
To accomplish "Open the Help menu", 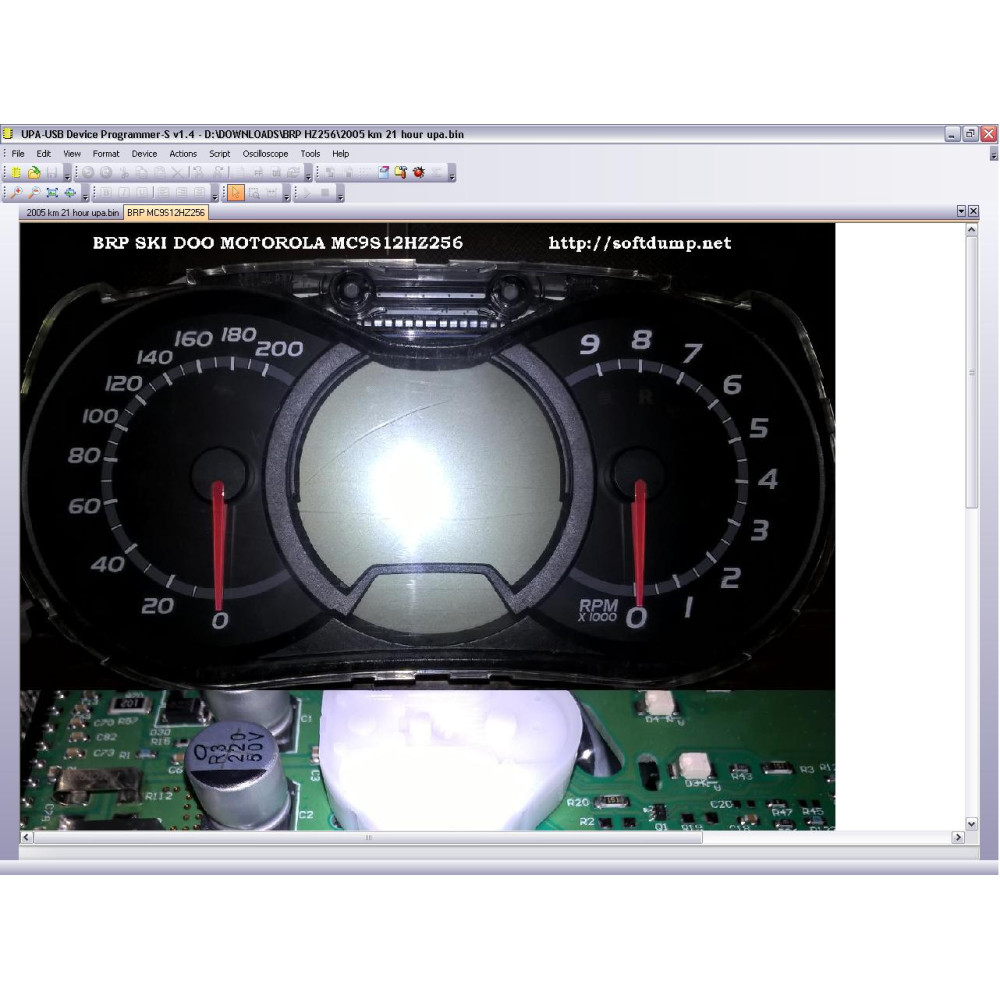I will [x=341, y=154].
